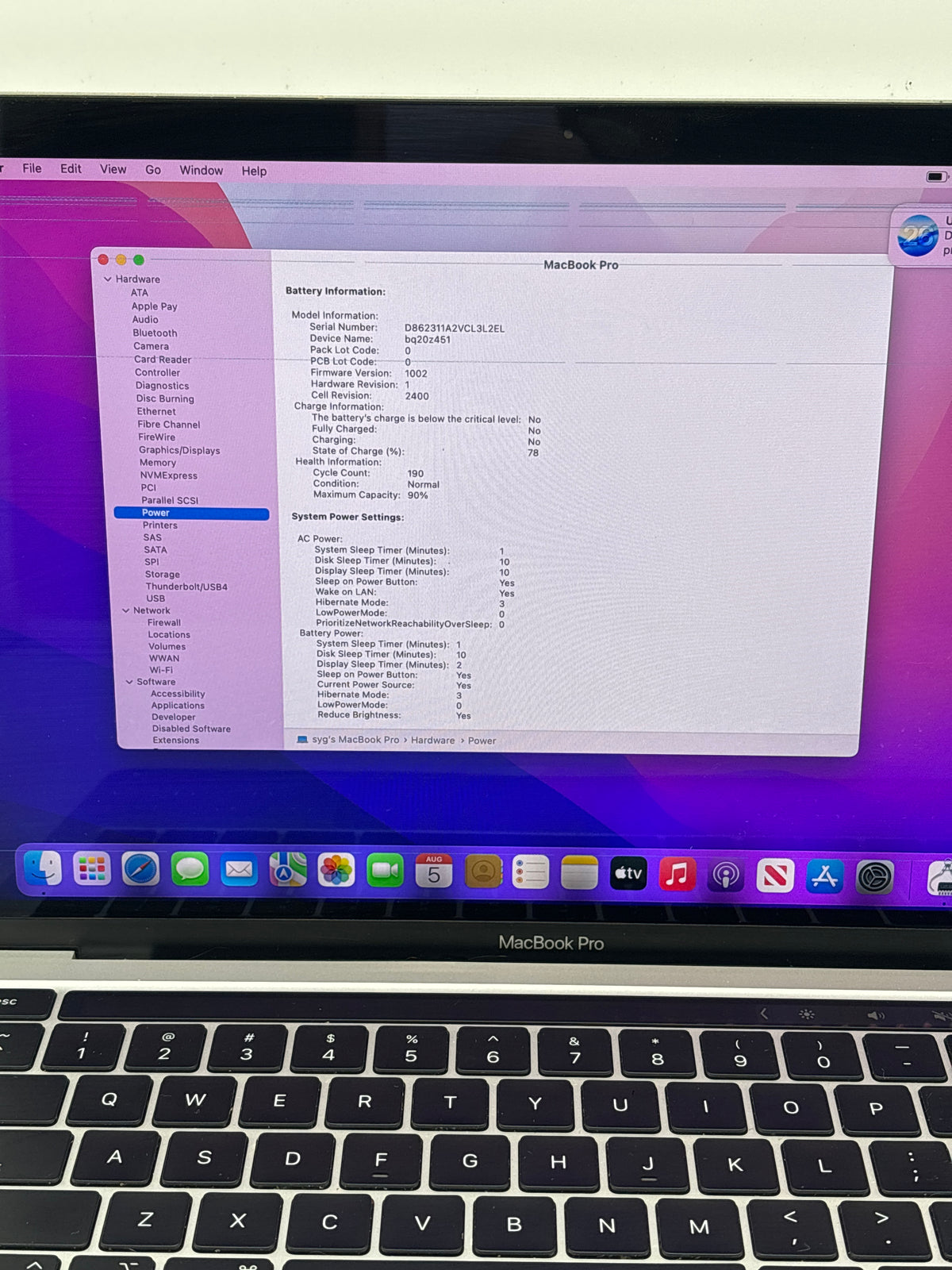Collapse the Software section
The image size is (952, 1270).
pyautogui.click(x=129, y=682)
